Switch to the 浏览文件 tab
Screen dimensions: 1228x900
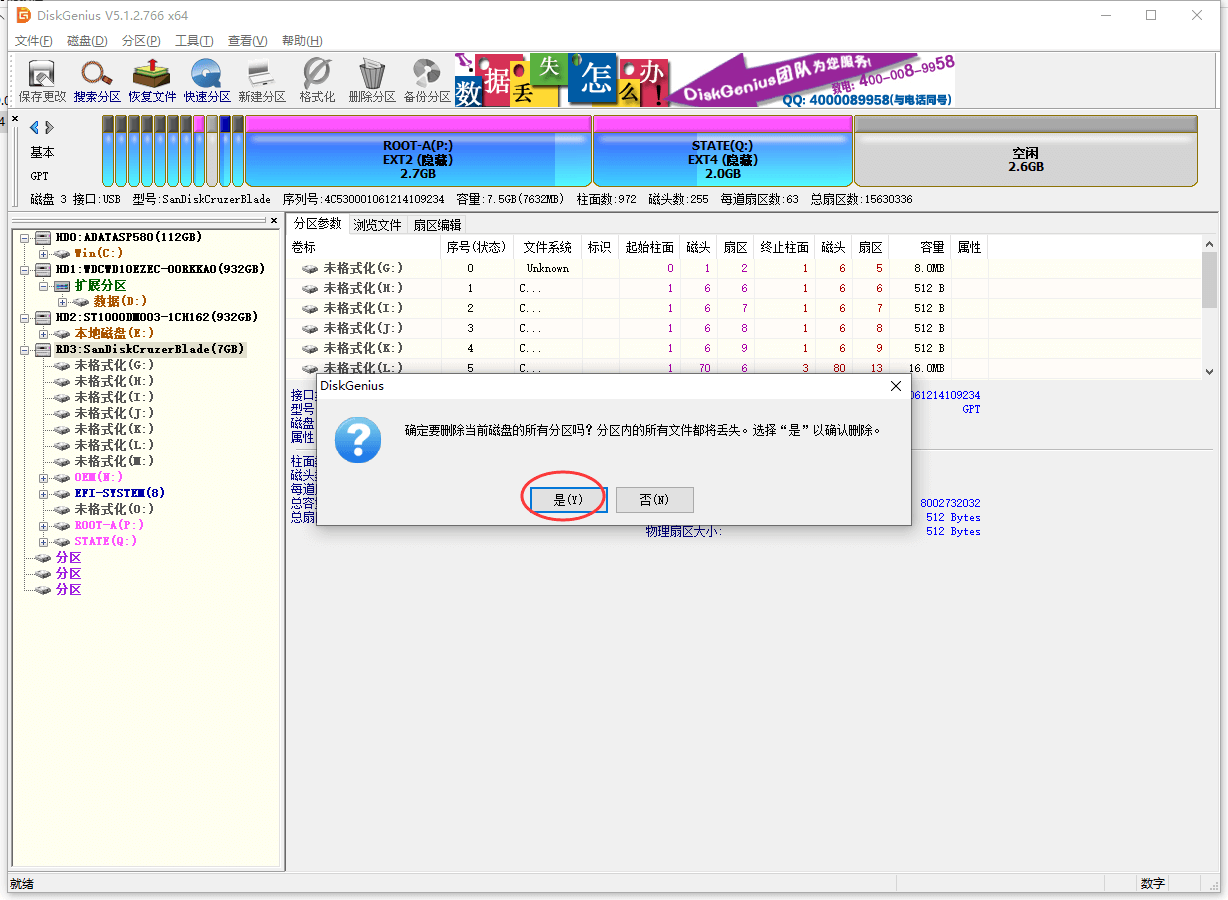(377, 225)
